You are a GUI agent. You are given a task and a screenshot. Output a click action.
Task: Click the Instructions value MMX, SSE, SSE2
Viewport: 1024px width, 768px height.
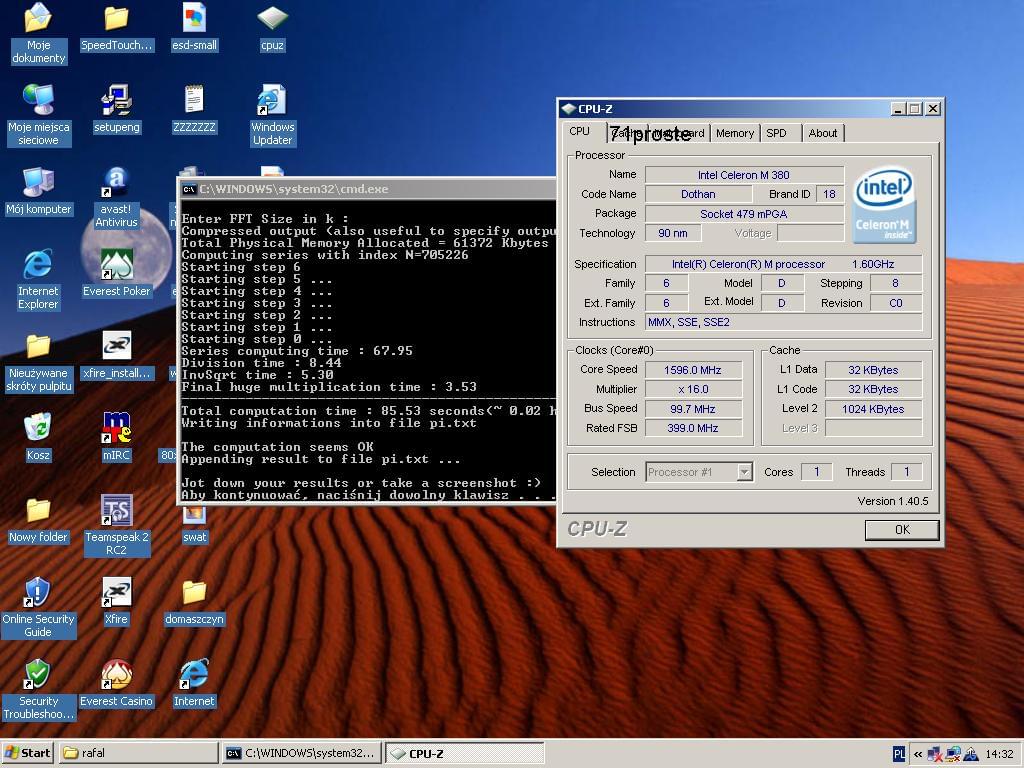pos(783,322)
